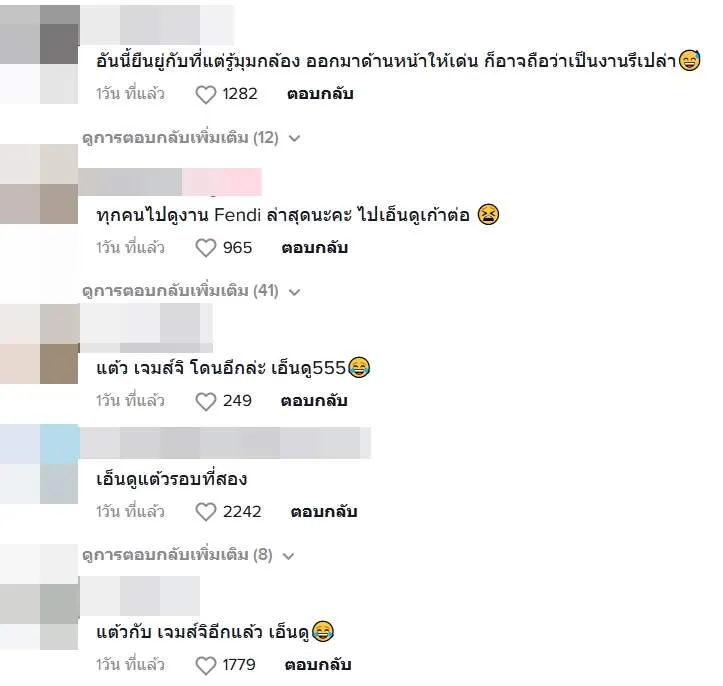723x686 pixels.
Task: Click chevron beside the (41) replies link
Action: 294,291
